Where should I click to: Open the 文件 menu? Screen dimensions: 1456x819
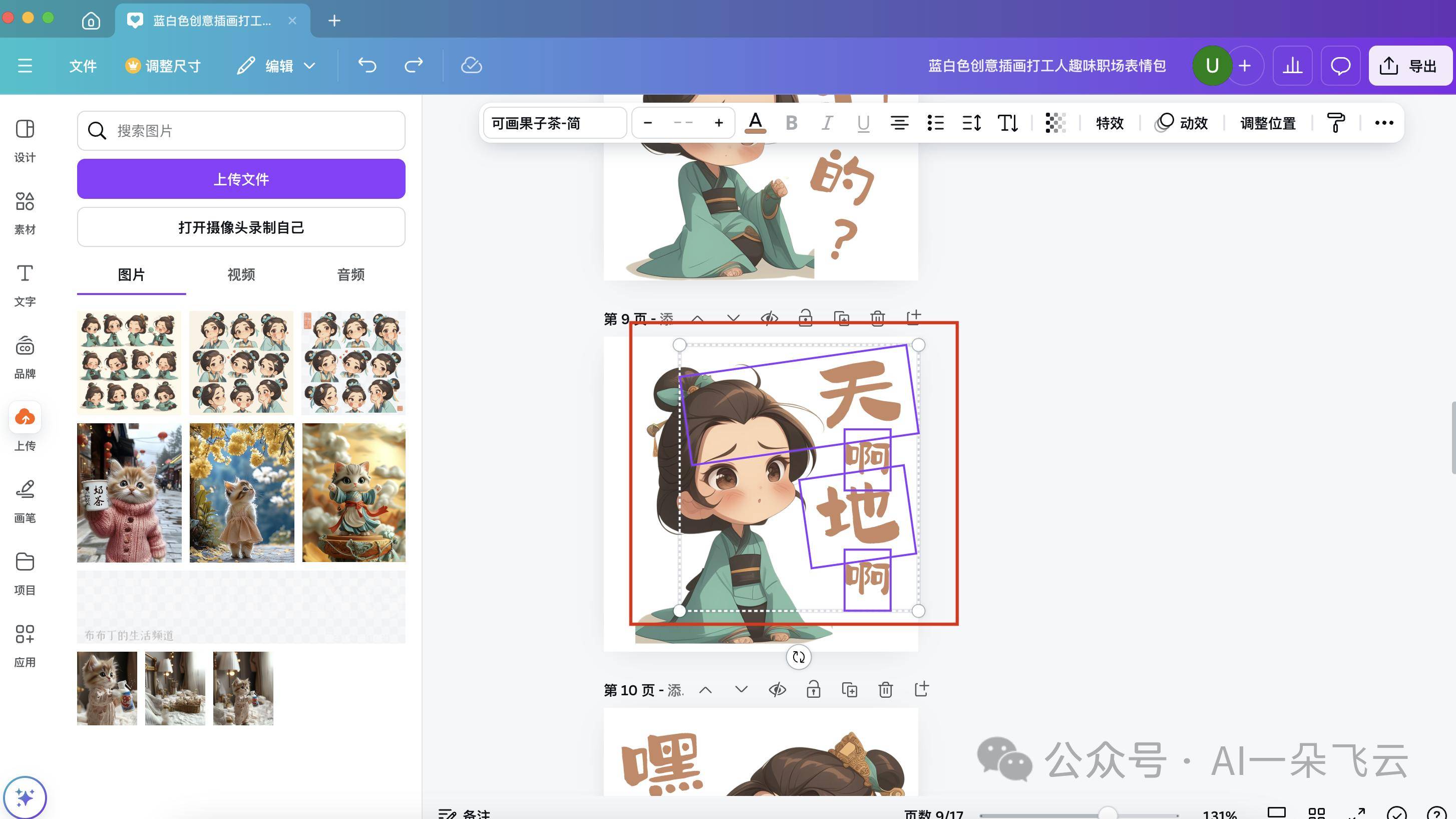83,65
